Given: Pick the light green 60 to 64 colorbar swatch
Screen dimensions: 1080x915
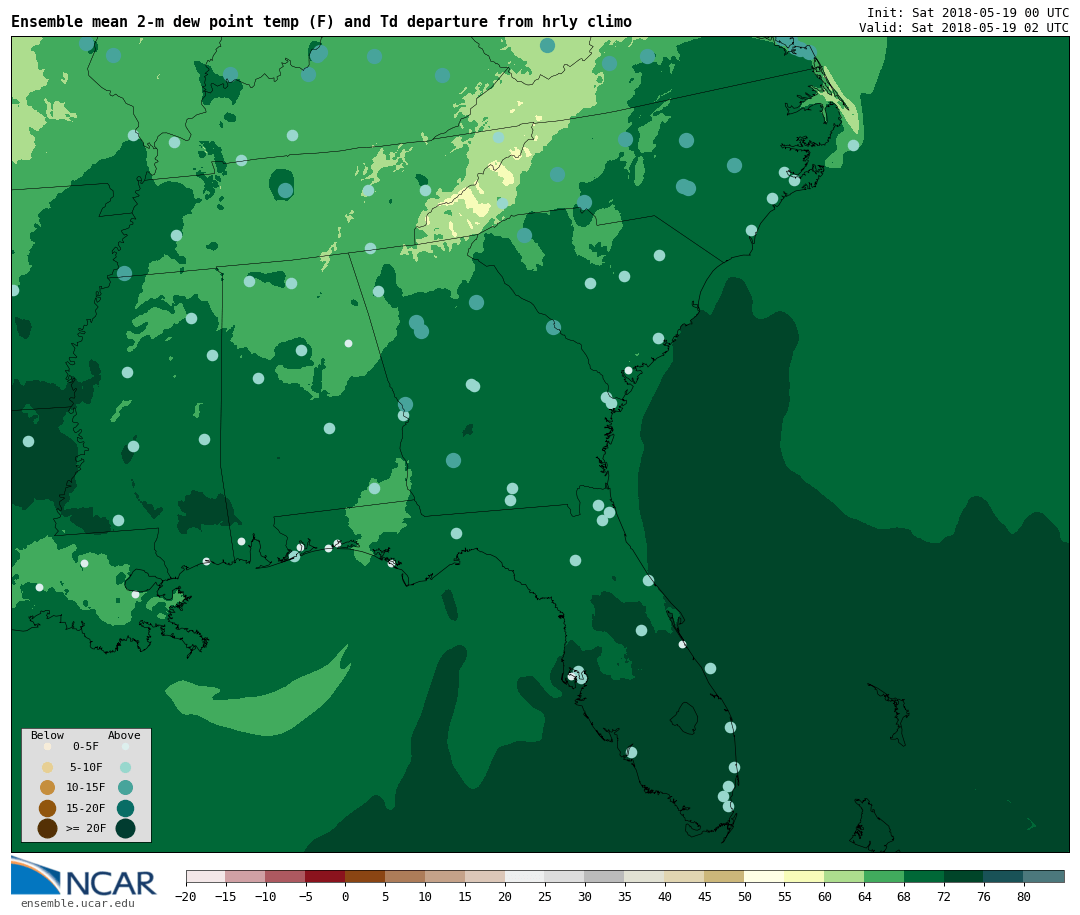Looking at the screenshot, I should click(844, 876).
